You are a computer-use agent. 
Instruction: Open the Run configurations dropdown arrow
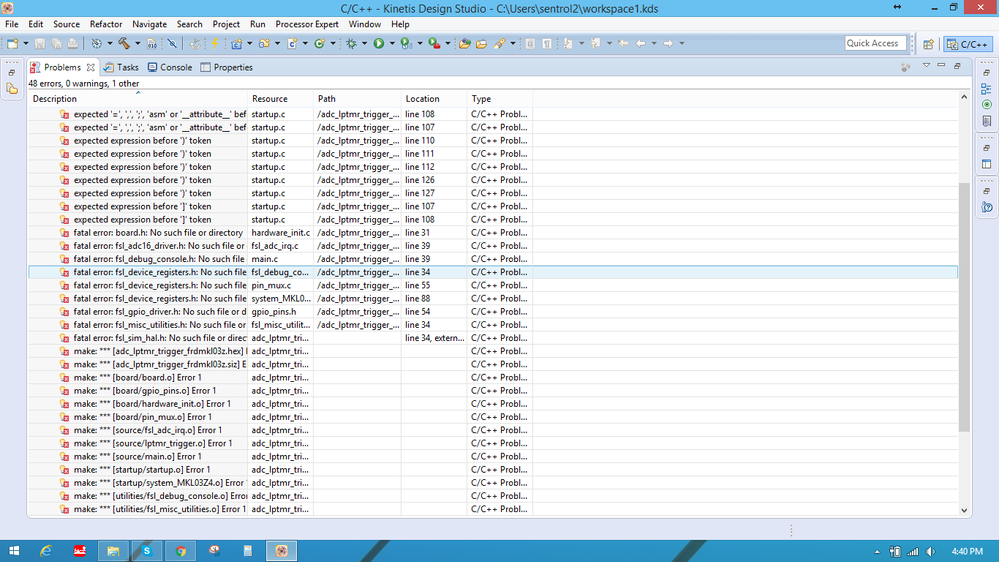(x=392, y=43)
